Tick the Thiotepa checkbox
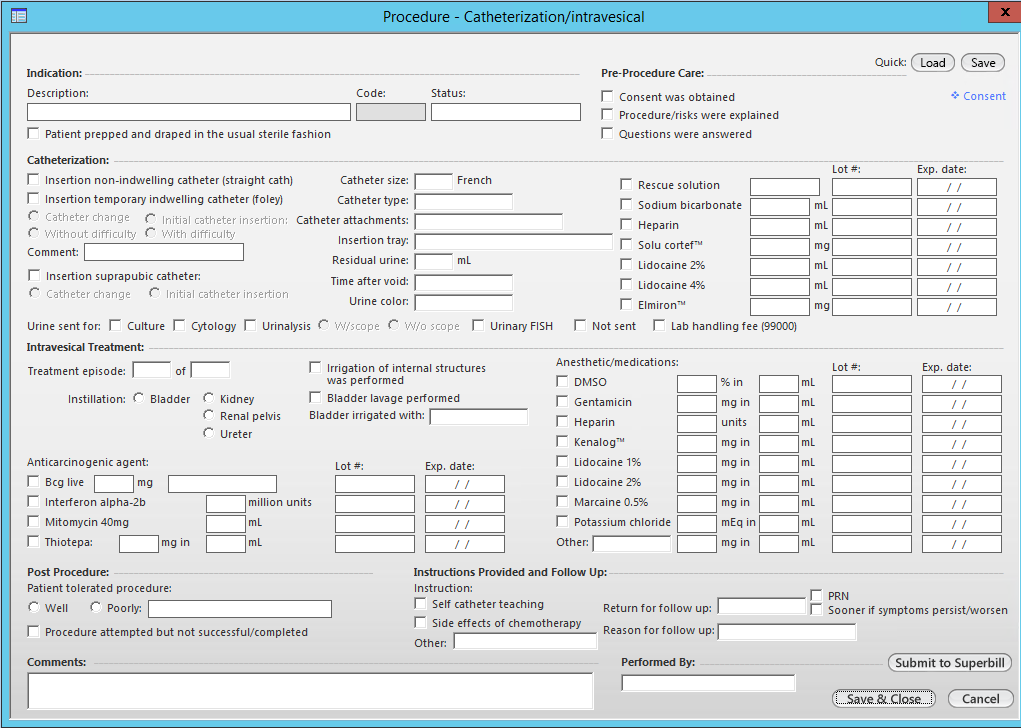Screen dimensions: 1021x728 (33, 542)
